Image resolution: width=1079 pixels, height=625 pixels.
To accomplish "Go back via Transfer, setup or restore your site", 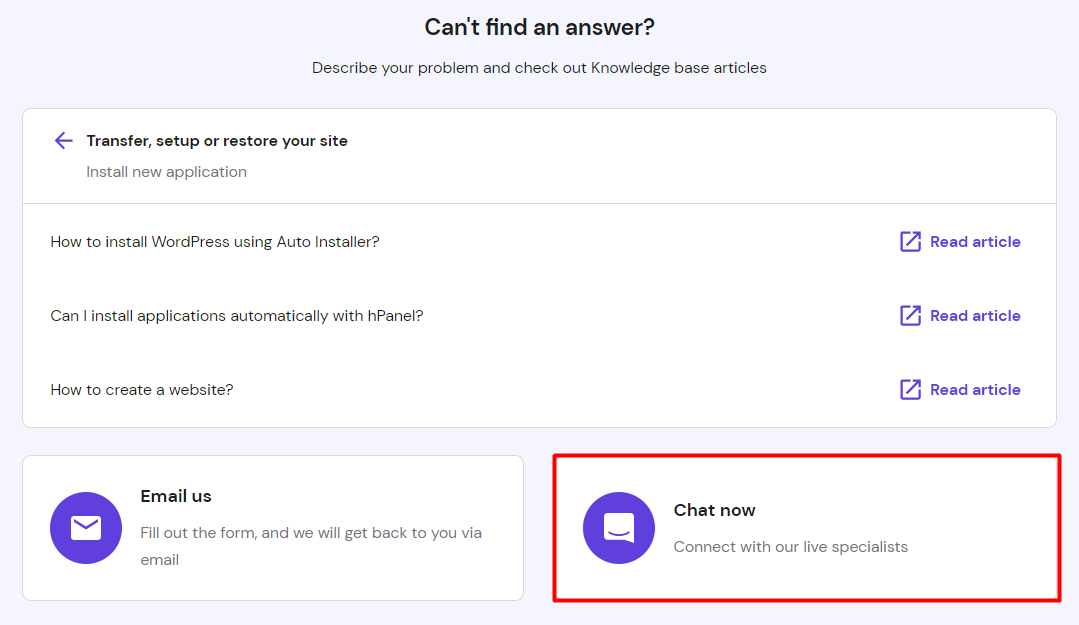I will pyautogui.click(x=217, y=140).
